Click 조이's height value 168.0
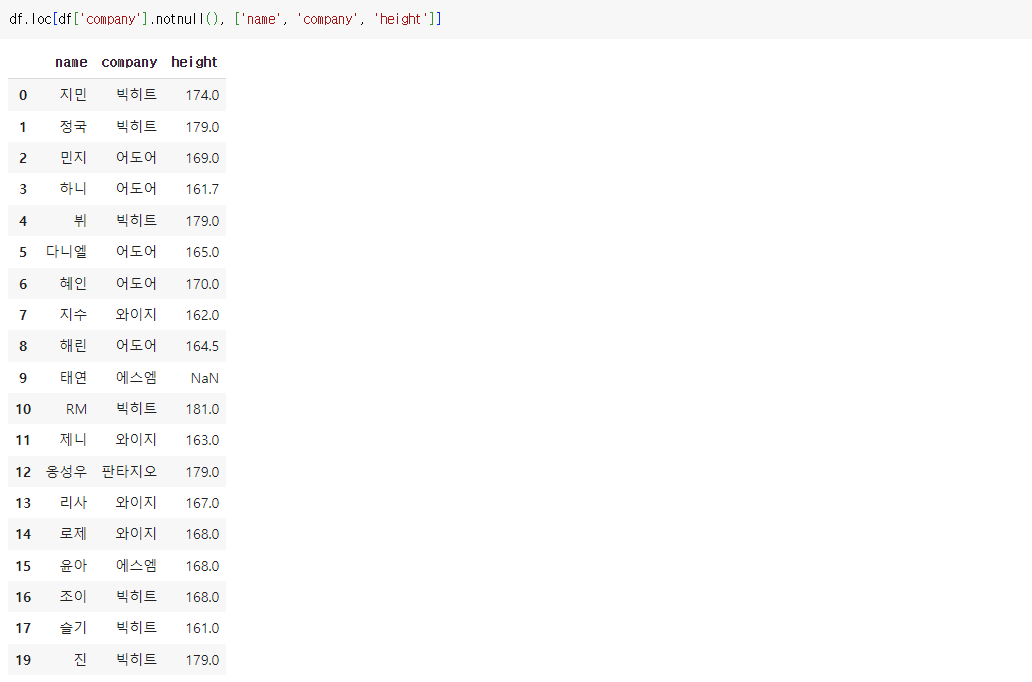This screenshot has width=1032, height=682. [x=202, y=598]
